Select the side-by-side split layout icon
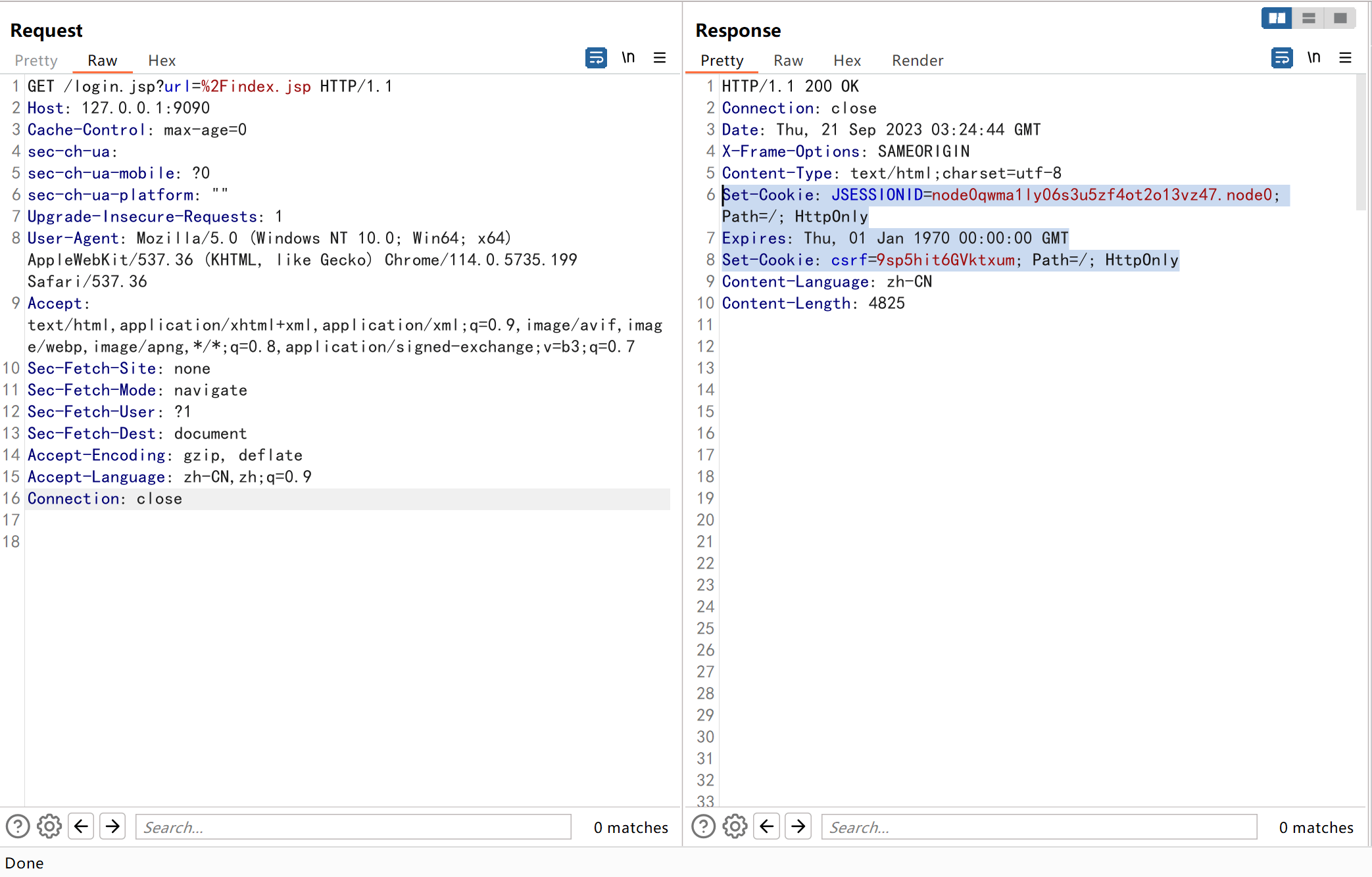This screenshot has width=1372, height=877. pyautogui.click(x=1277, y=18)
